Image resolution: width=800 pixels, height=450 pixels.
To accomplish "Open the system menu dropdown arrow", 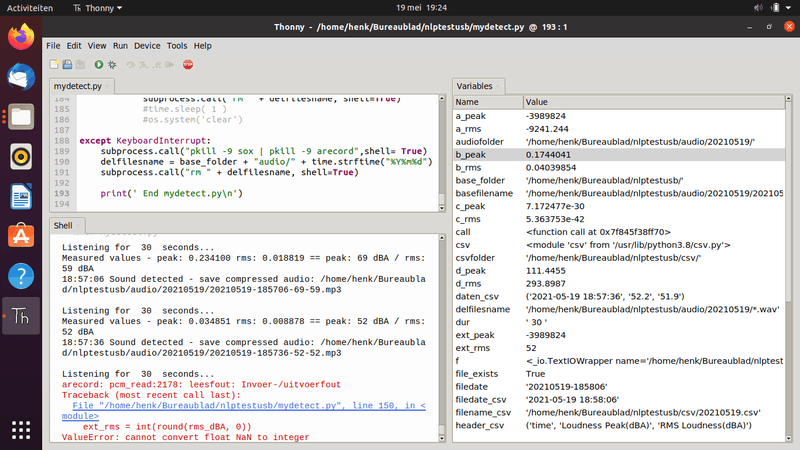I will click(x=786, y=7).
